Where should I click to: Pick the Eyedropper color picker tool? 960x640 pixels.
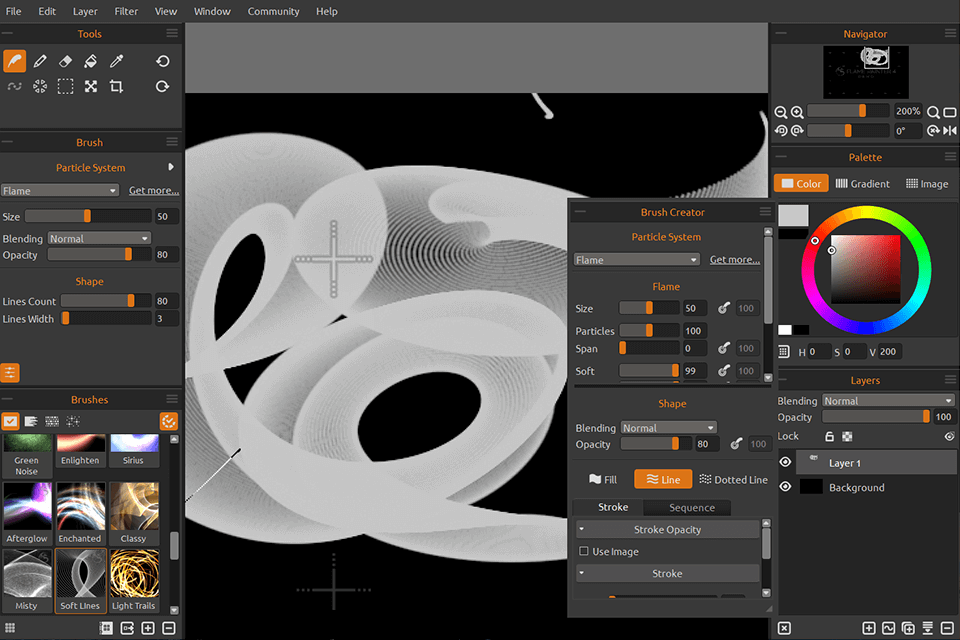coord(116,61)
